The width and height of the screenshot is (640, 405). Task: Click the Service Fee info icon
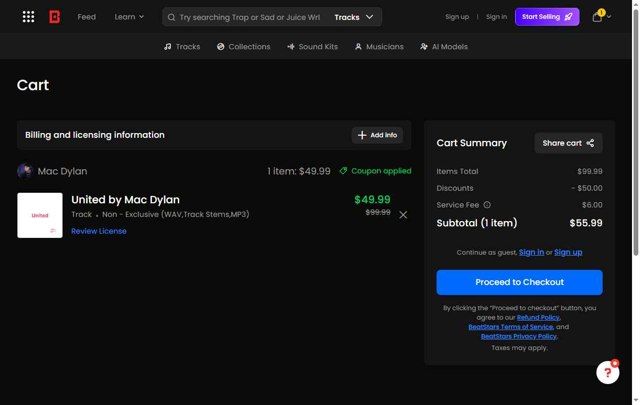487,205
